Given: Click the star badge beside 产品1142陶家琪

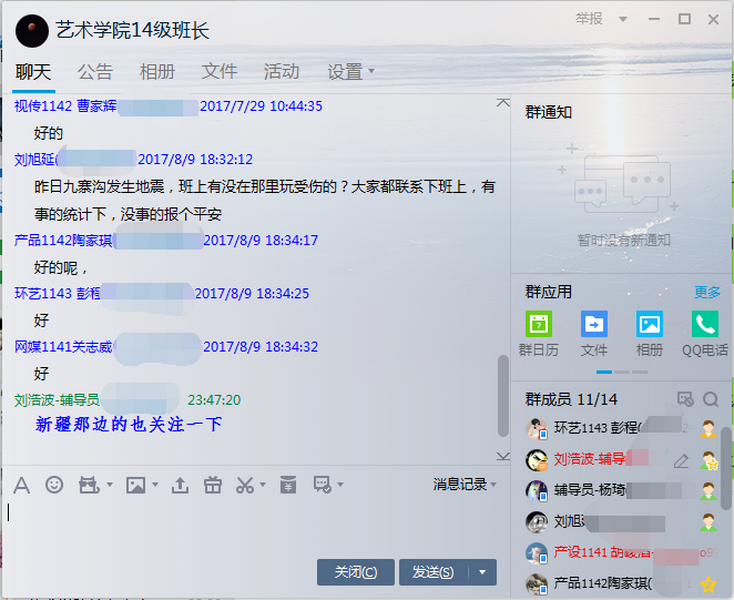Looking at the screenshot, I should click(x=708, y=584).
